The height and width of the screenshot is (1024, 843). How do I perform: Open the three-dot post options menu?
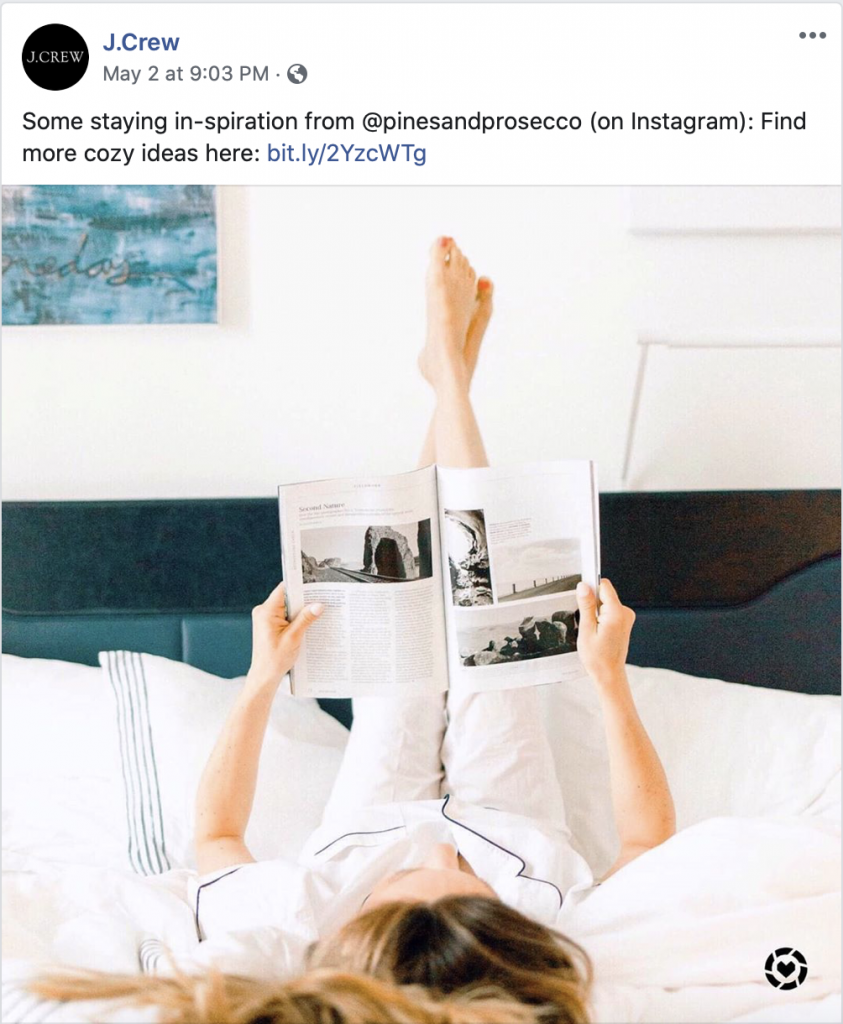[812, 35]
